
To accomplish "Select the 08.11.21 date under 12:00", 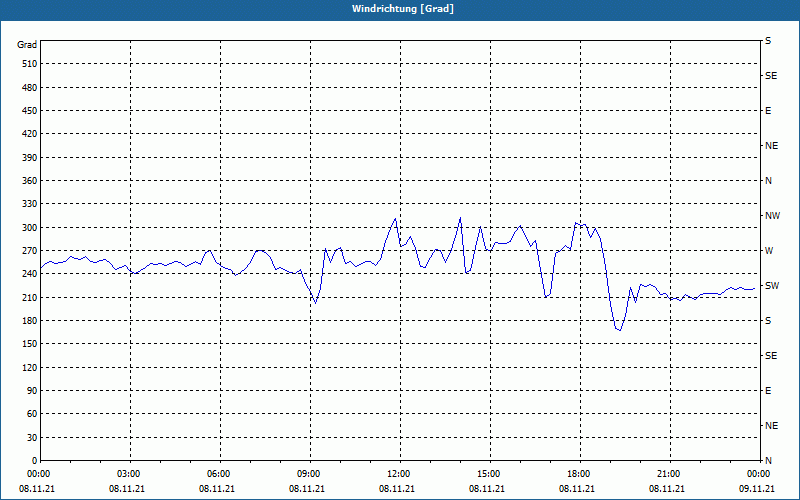I will 396,489.
